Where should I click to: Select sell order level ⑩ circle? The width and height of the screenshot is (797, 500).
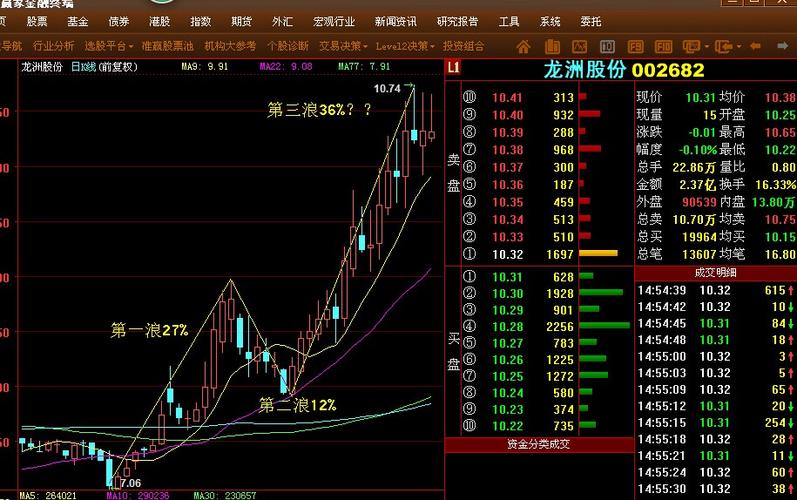469,97
